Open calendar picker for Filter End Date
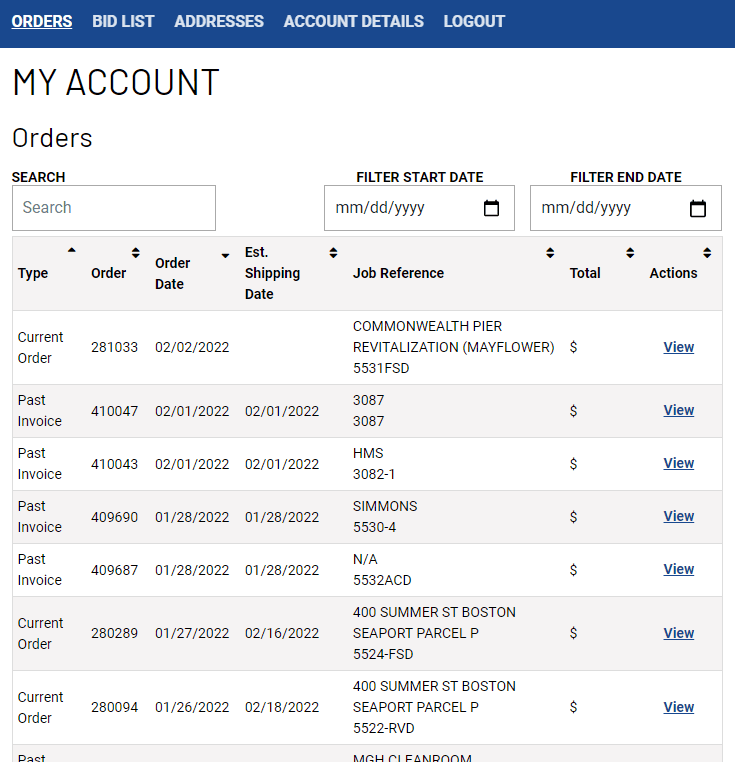 [698, 208]
